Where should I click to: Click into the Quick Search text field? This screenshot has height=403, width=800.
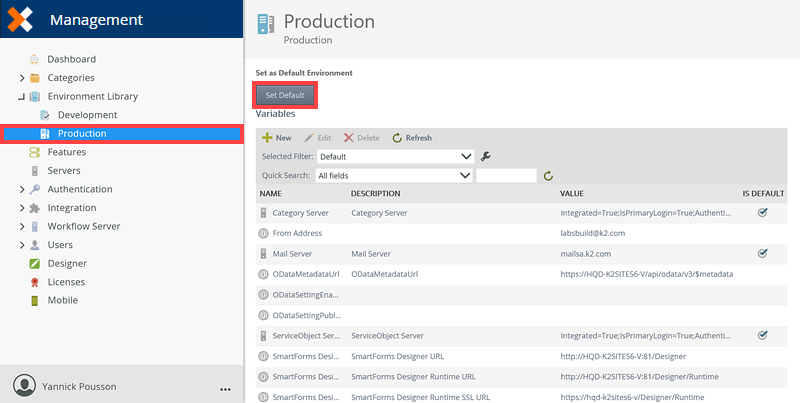point(506,176)
